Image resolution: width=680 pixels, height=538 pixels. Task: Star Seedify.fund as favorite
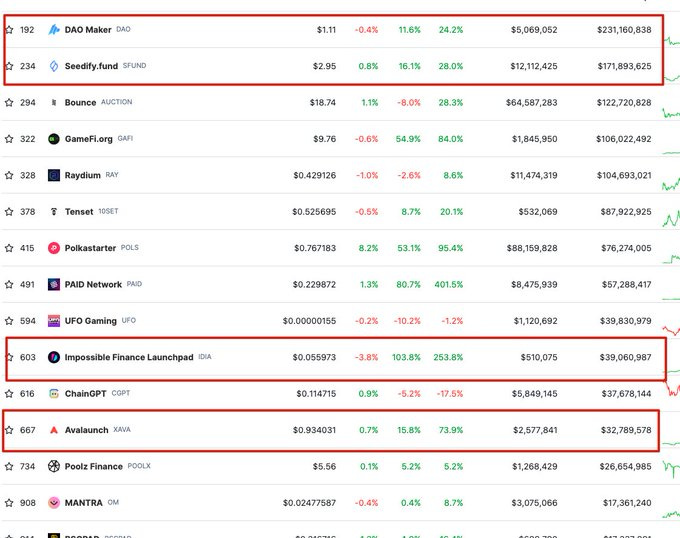[x=9, y=66]
